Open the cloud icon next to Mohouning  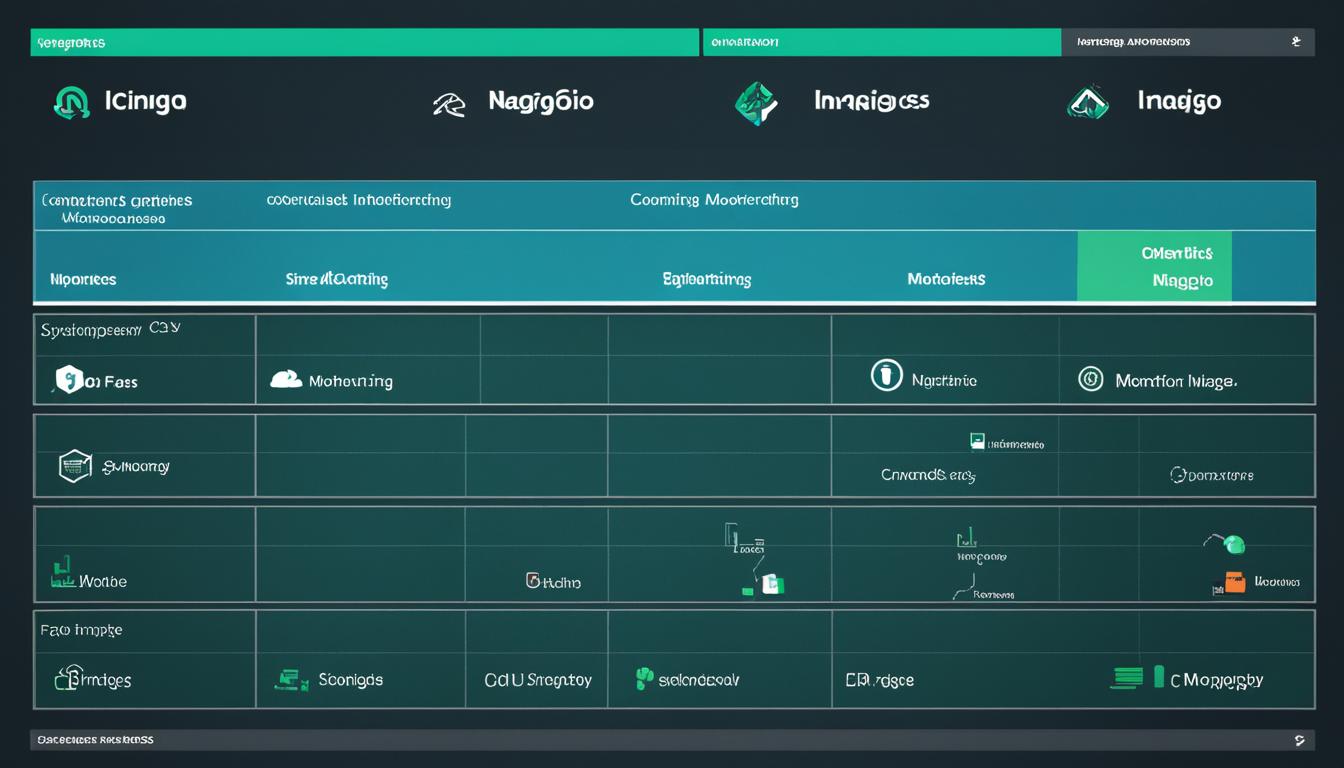(286, 380)
